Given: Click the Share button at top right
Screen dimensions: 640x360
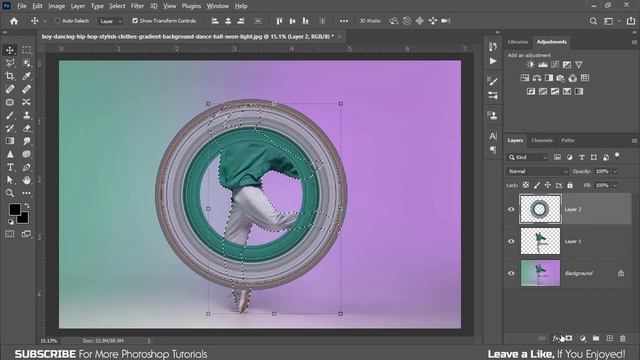Looking at the screenshot, I should 631,21.
